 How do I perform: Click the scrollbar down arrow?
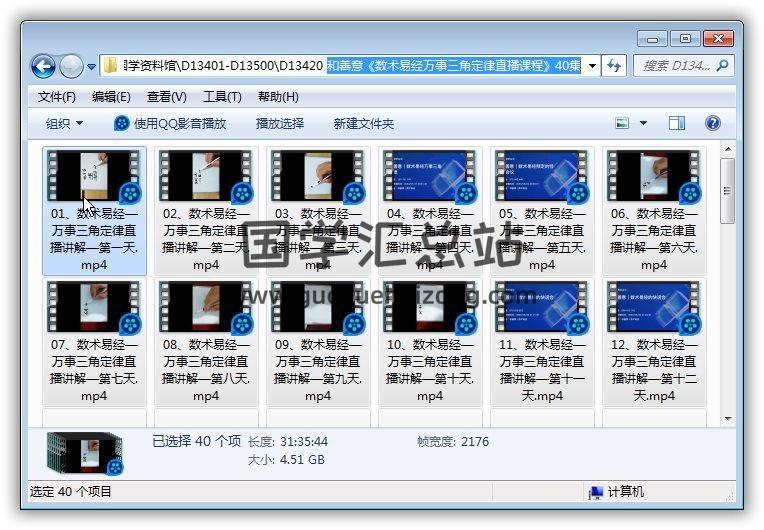pyautogui.click(x=727, y=418)
